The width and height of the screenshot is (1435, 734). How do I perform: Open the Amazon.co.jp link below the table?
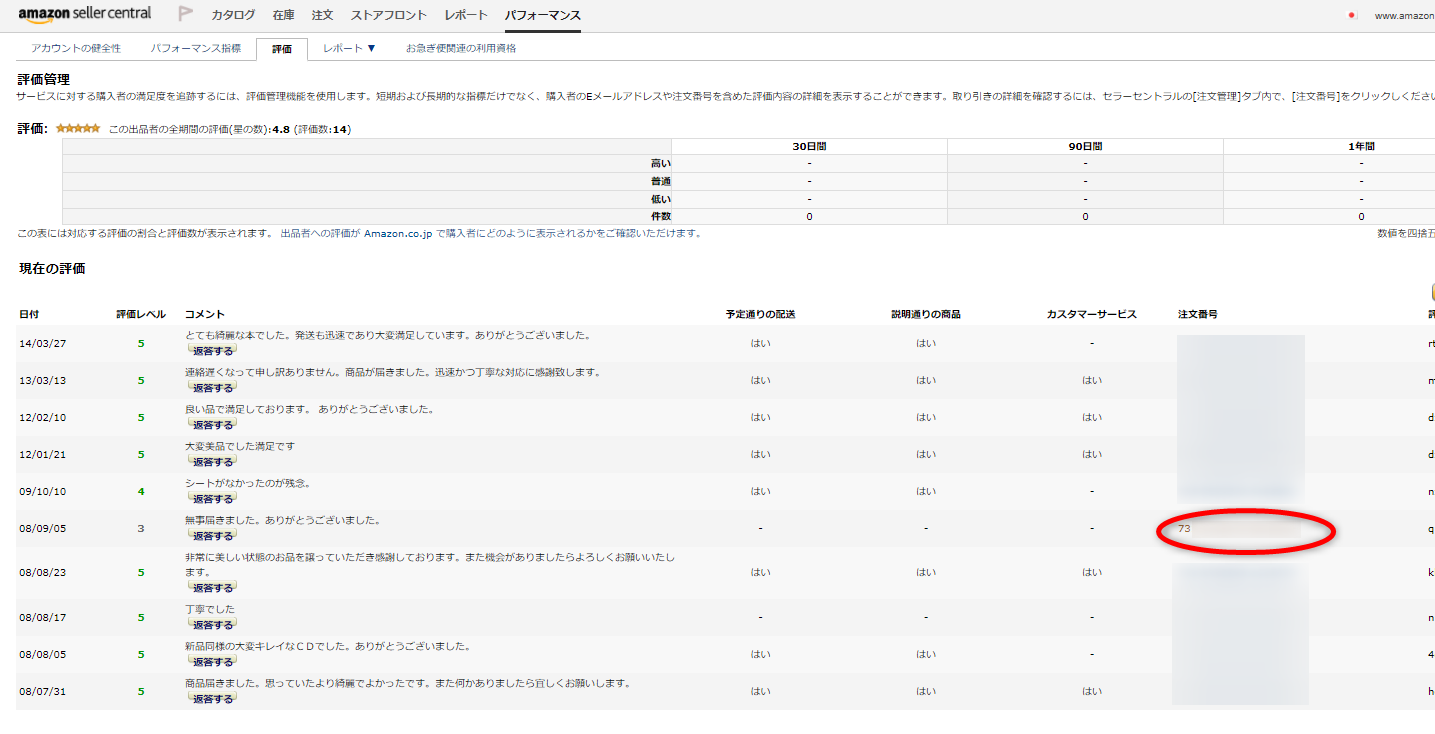tap(398, 233)
